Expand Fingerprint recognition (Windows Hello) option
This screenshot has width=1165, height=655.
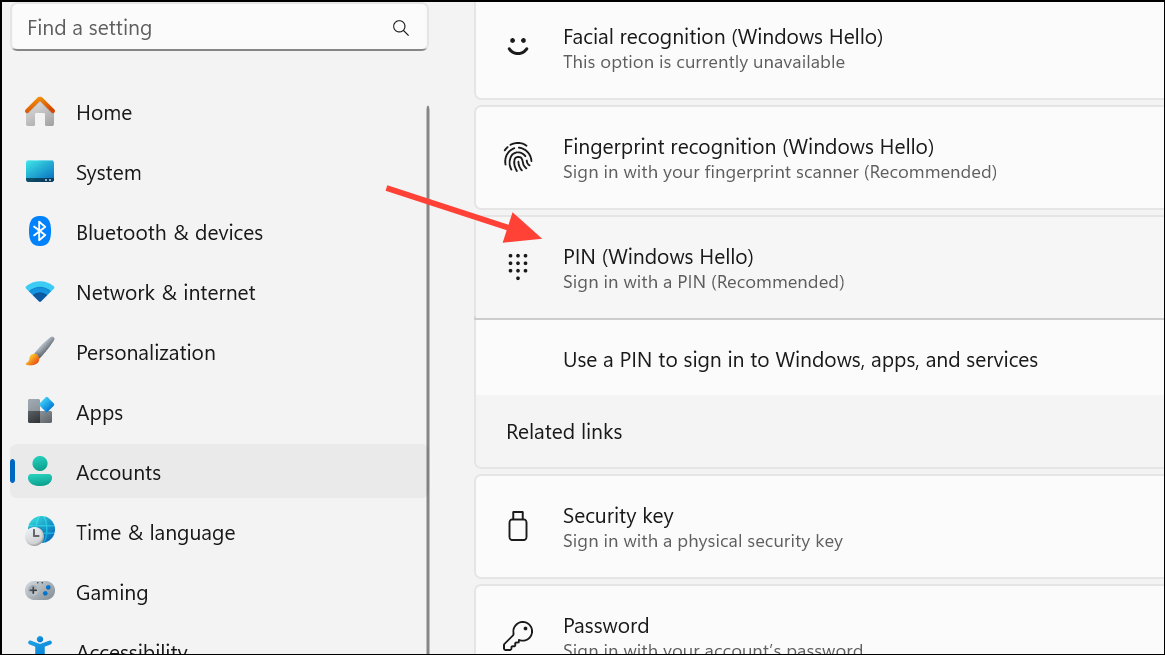point(820,159)
